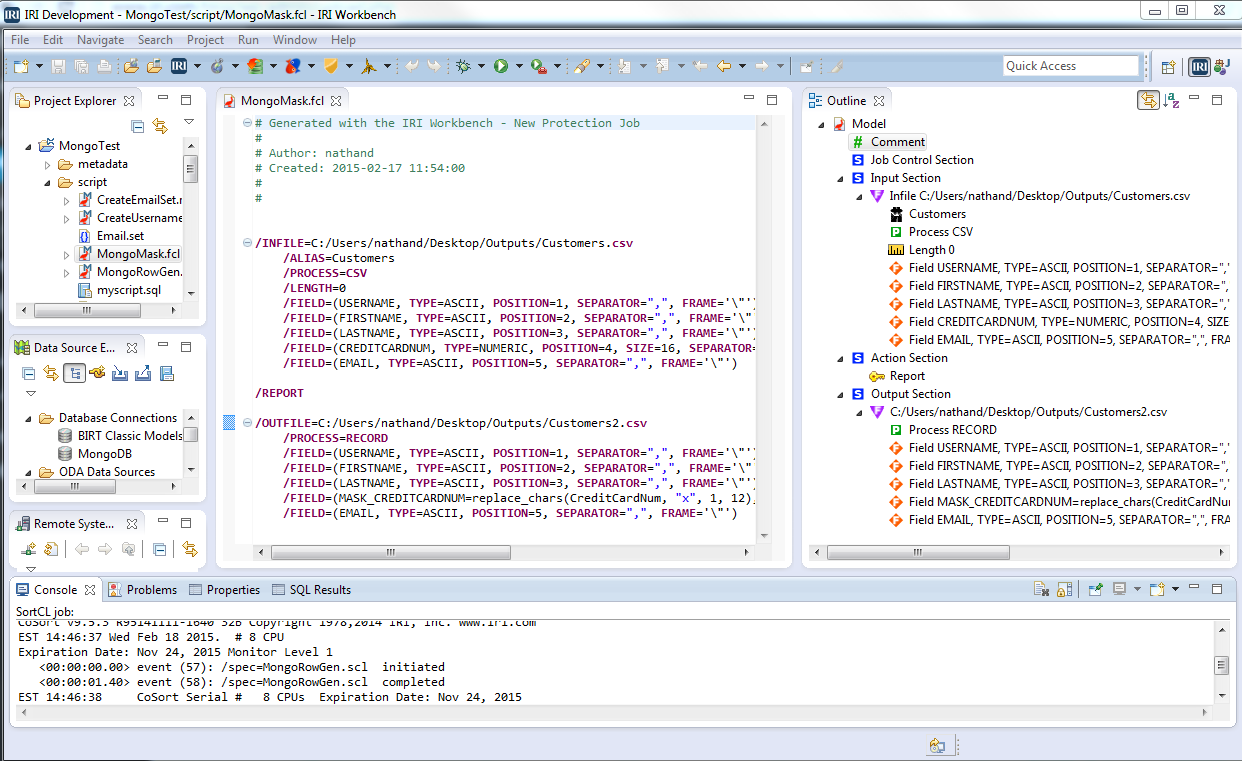Click the External Tools run icon
1242x761 pixels.
point(538,66)
